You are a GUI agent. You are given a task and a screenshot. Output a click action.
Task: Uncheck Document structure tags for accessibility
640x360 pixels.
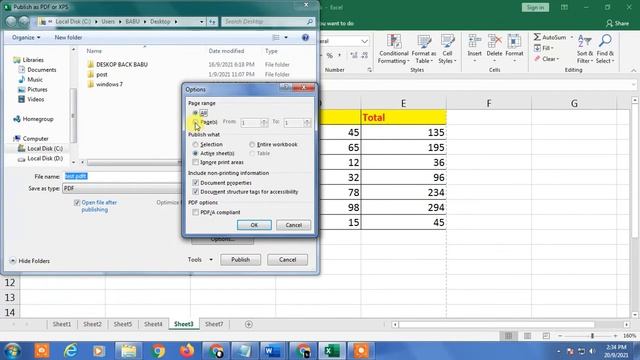pos(196,192)
